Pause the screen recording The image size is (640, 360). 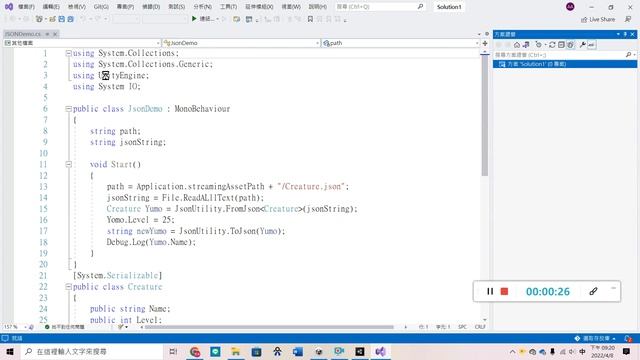coord(490,291)
